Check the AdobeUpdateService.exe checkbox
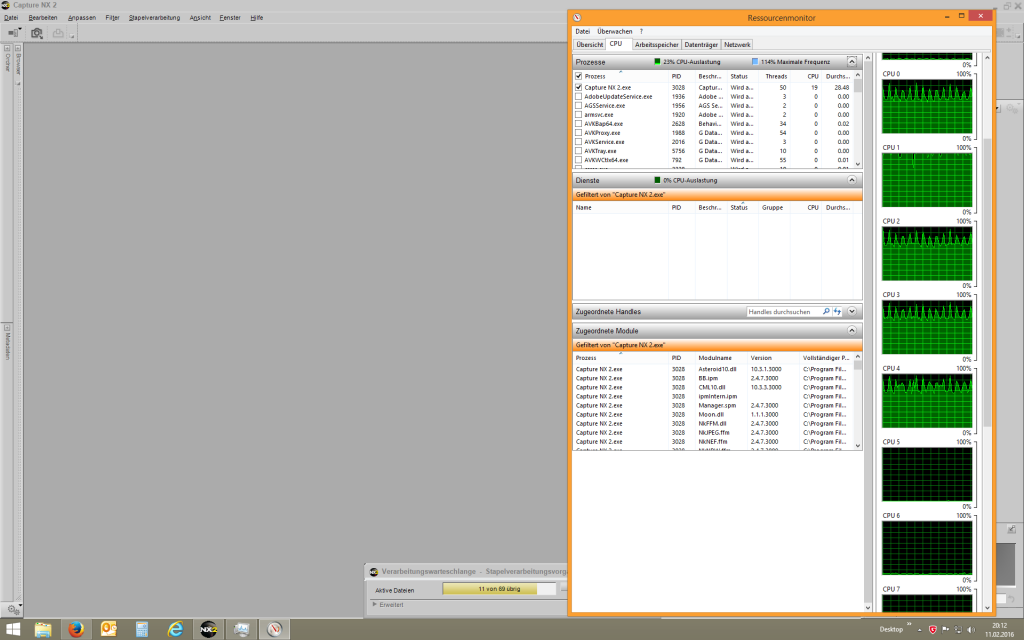The width and height of the screenshot is (1024, 640). [579, 96]
